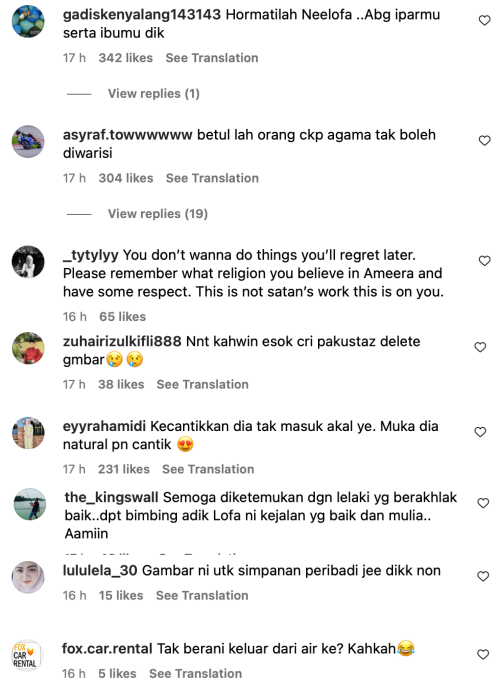Open lululela_30 username link
500x689 pixels.
[x=100, y=571]
